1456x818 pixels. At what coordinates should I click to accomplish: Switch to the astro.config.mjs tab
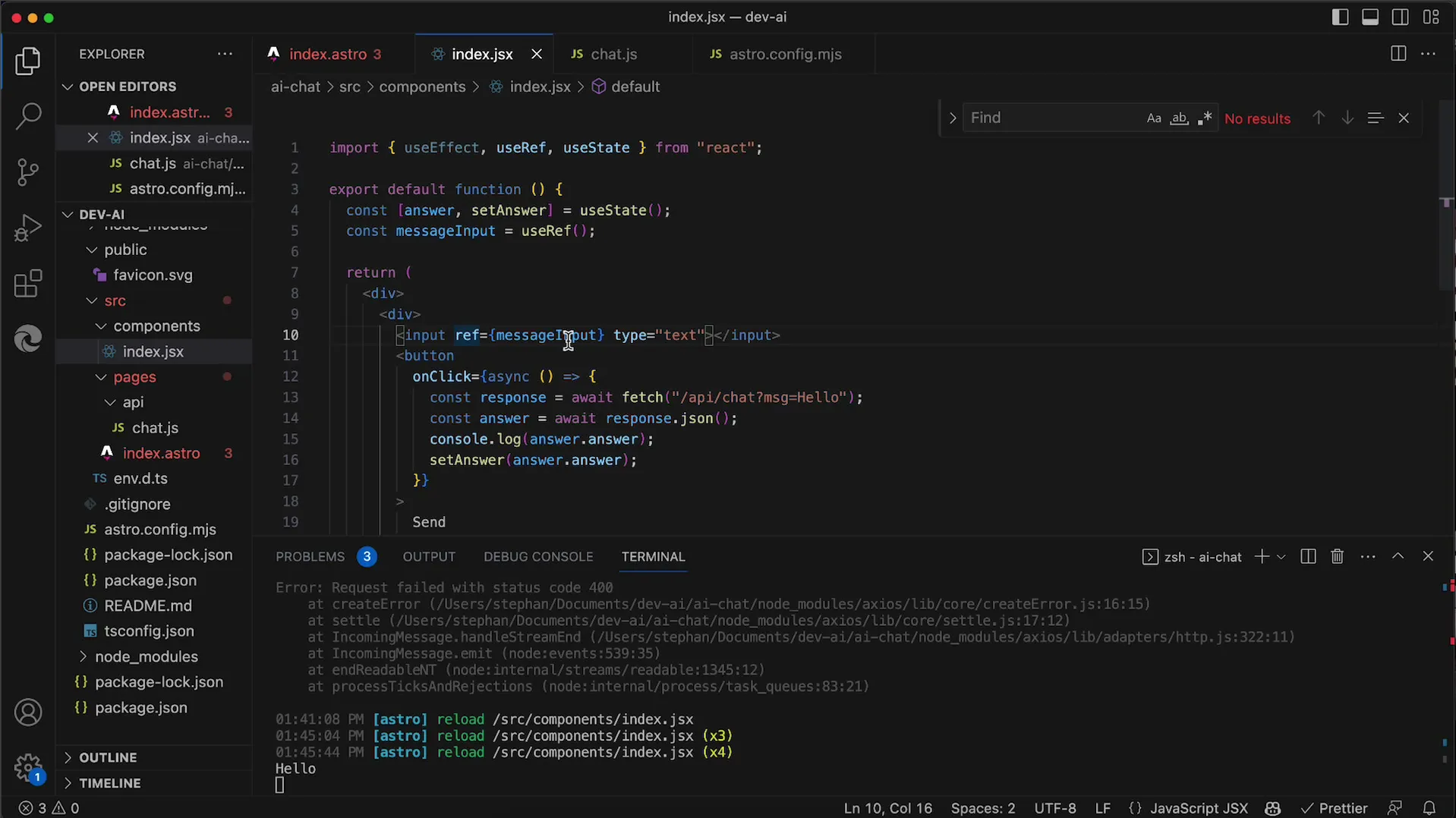(784, 54)
